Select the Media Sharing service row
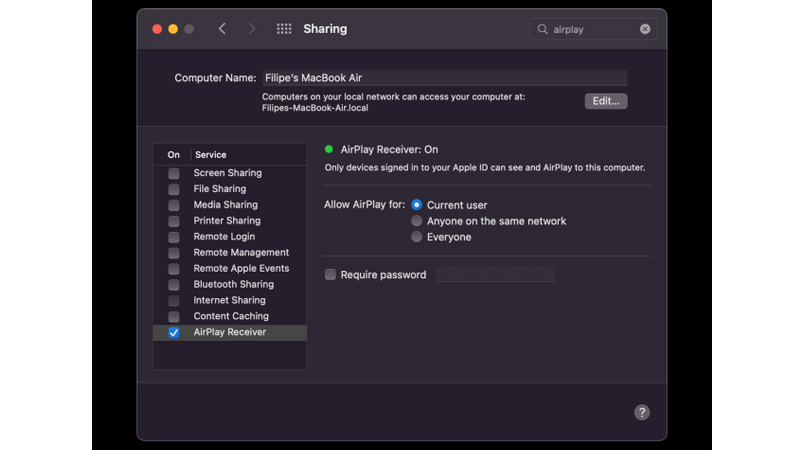Image resolution: width=799 pixels, height=450 pixels. tap(230, 204)
